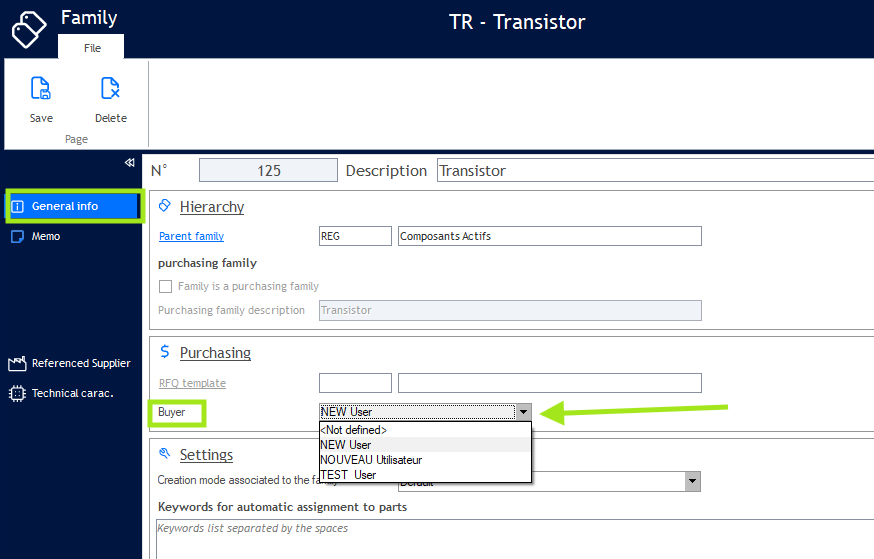Enable 'Family is a purchasing family' checkbox
The width and height of the screenshot is (874, 559).
point(166,286)
